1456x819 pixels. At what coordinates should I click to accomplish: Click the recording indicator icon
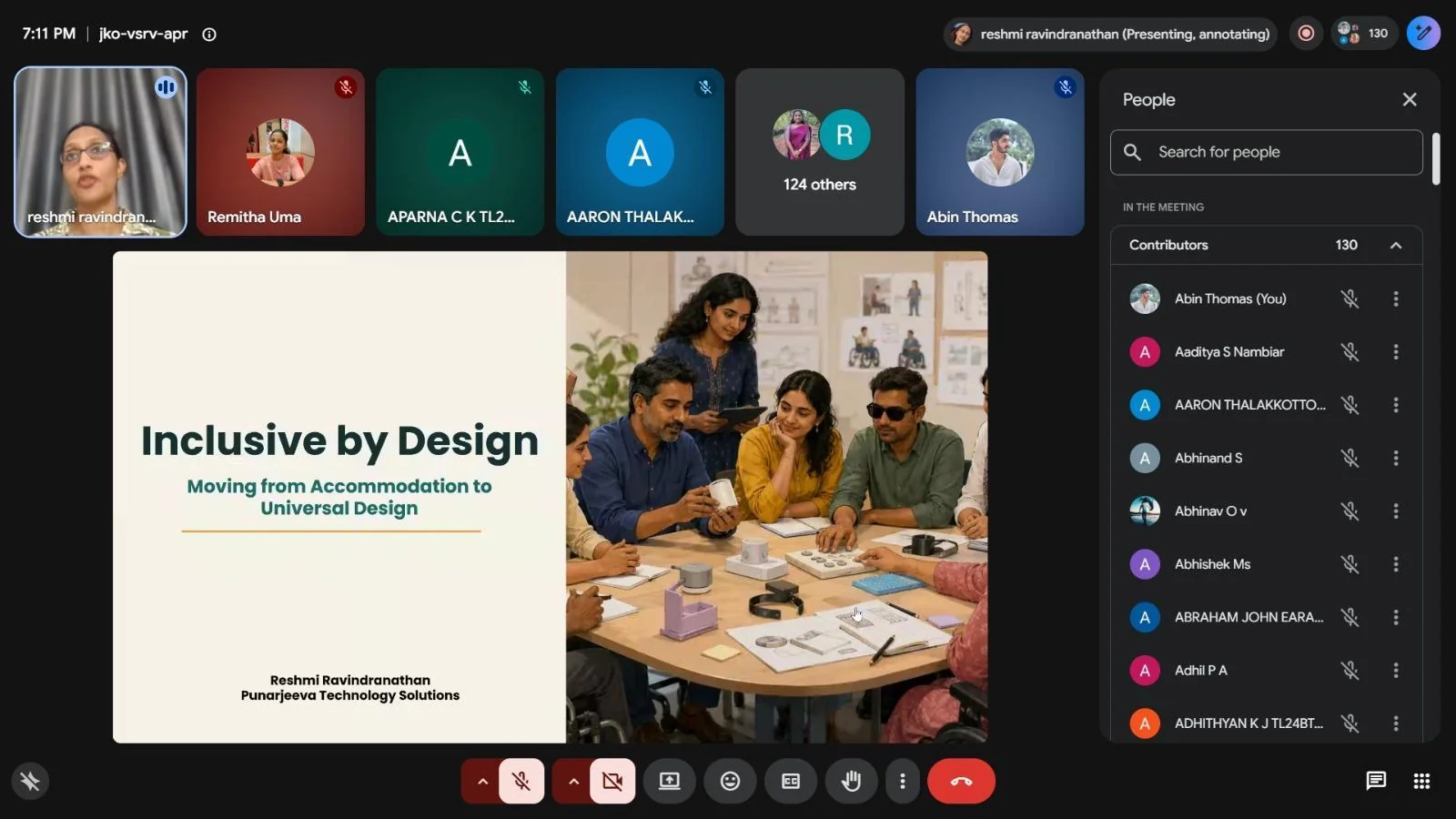pos(1306,34)
